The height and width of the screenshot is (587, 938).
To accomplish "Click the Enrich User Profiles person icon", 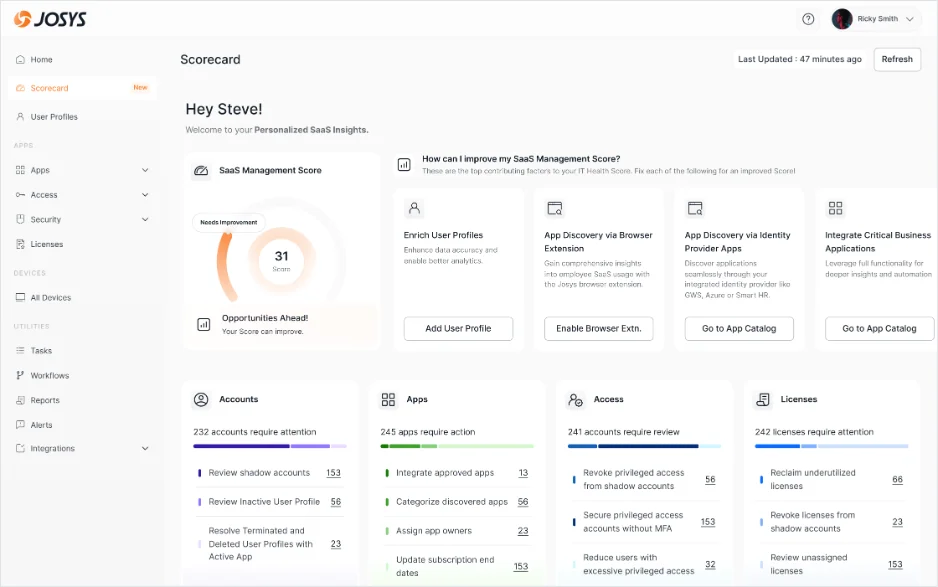I will click(x=414, y=208).
